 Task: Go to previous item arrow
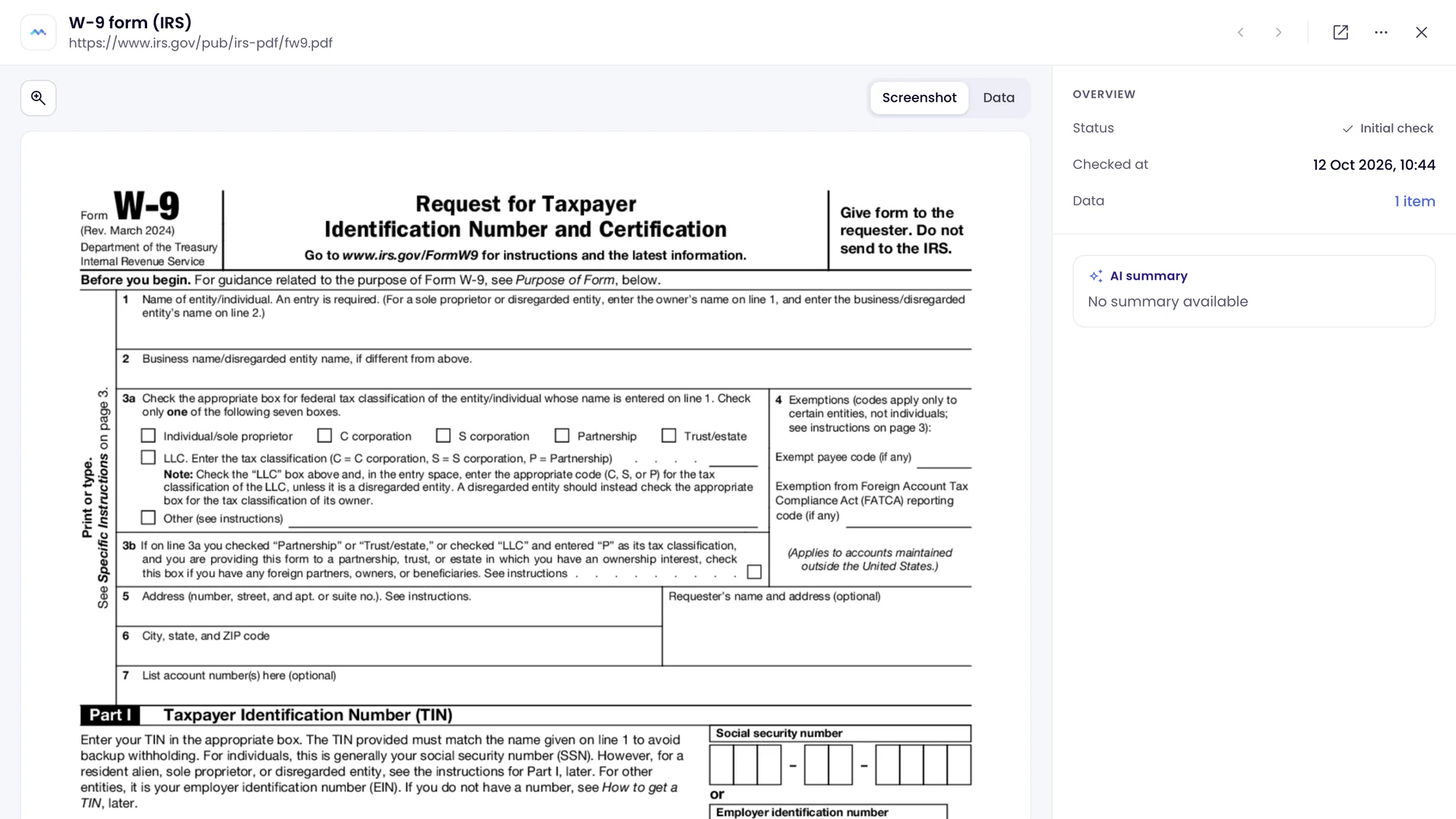1241,32
